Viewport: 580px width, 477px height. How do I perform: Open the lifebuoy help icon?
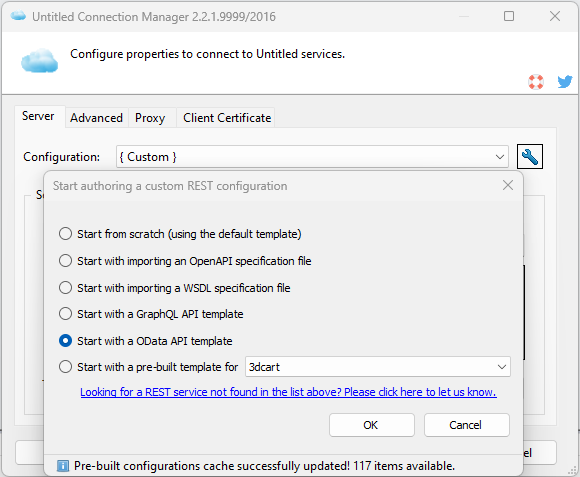tap(536, 82)
